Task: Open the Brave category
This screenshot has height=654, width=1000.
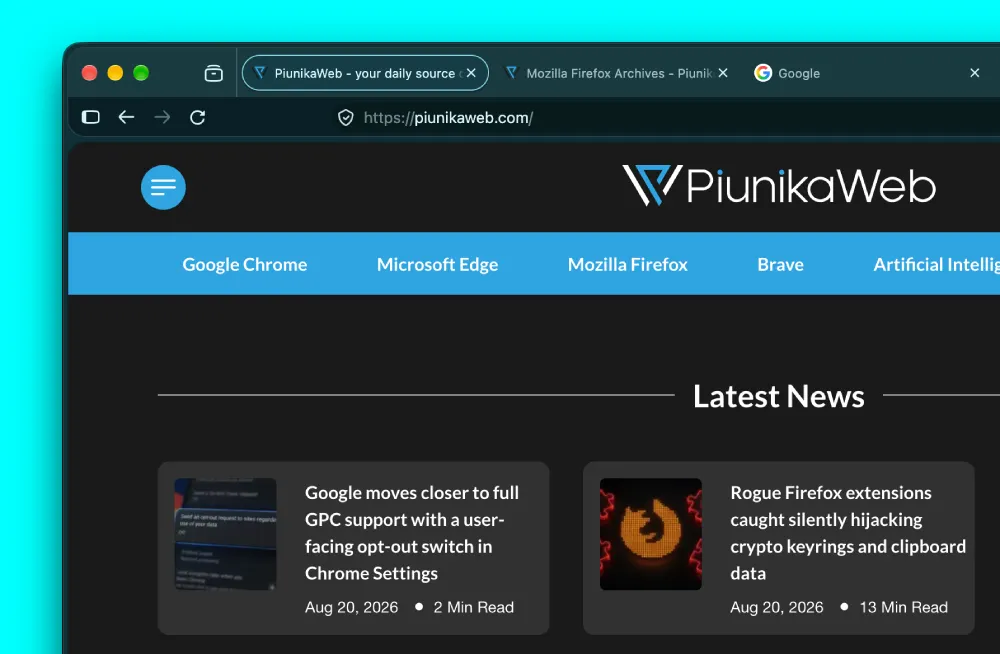Action: [780, 264]
